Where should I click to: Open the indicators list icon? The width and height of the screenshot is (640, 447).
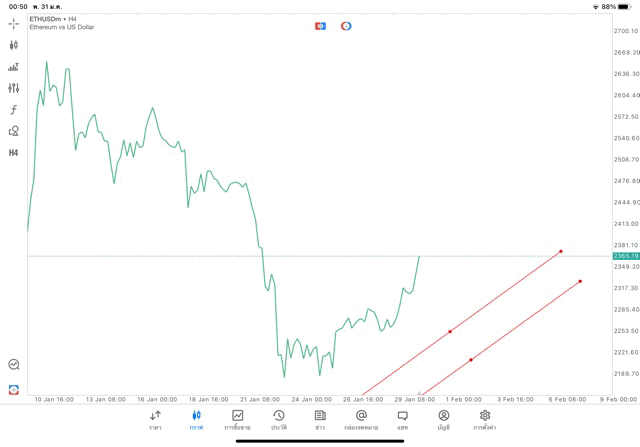coord(14,67)
